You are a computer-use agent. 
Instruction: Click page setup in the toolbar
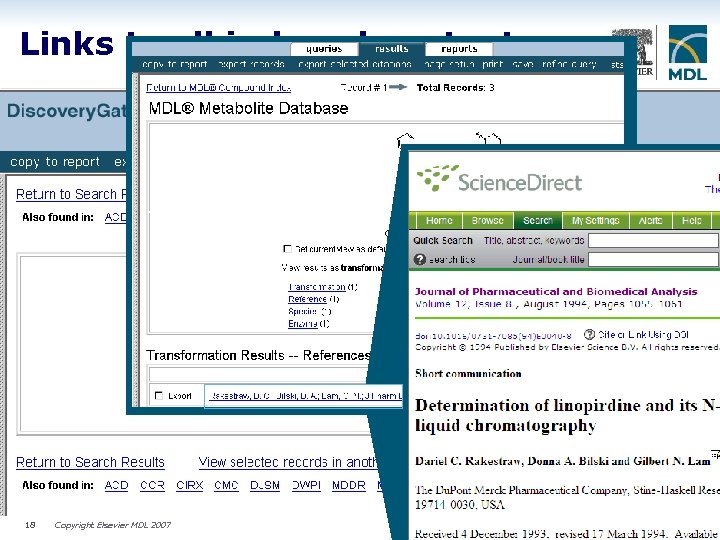click(x=449, y=64)
